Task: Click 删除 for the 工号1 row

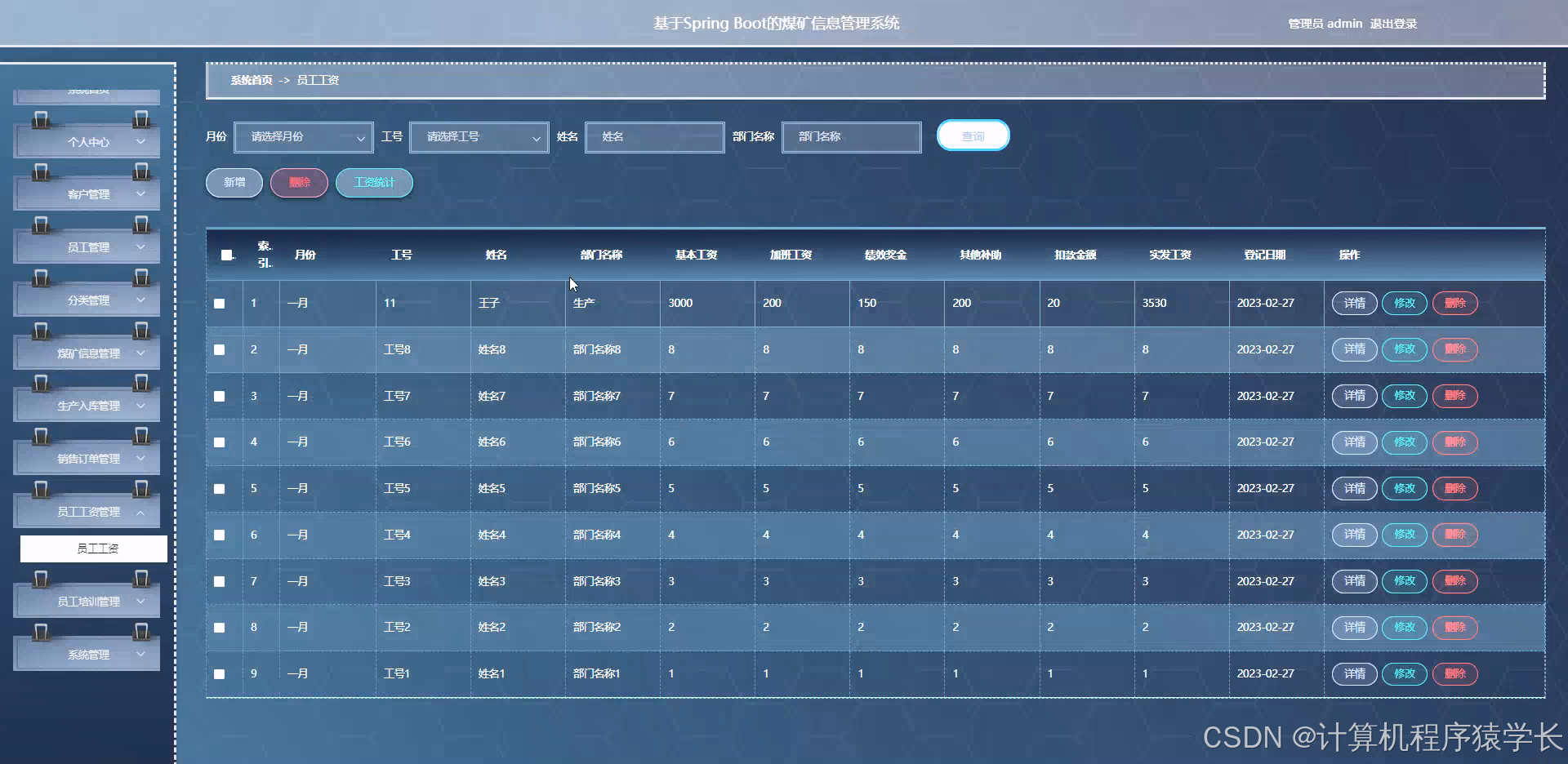Action: pyautogui.click(x=1455, y=674)
